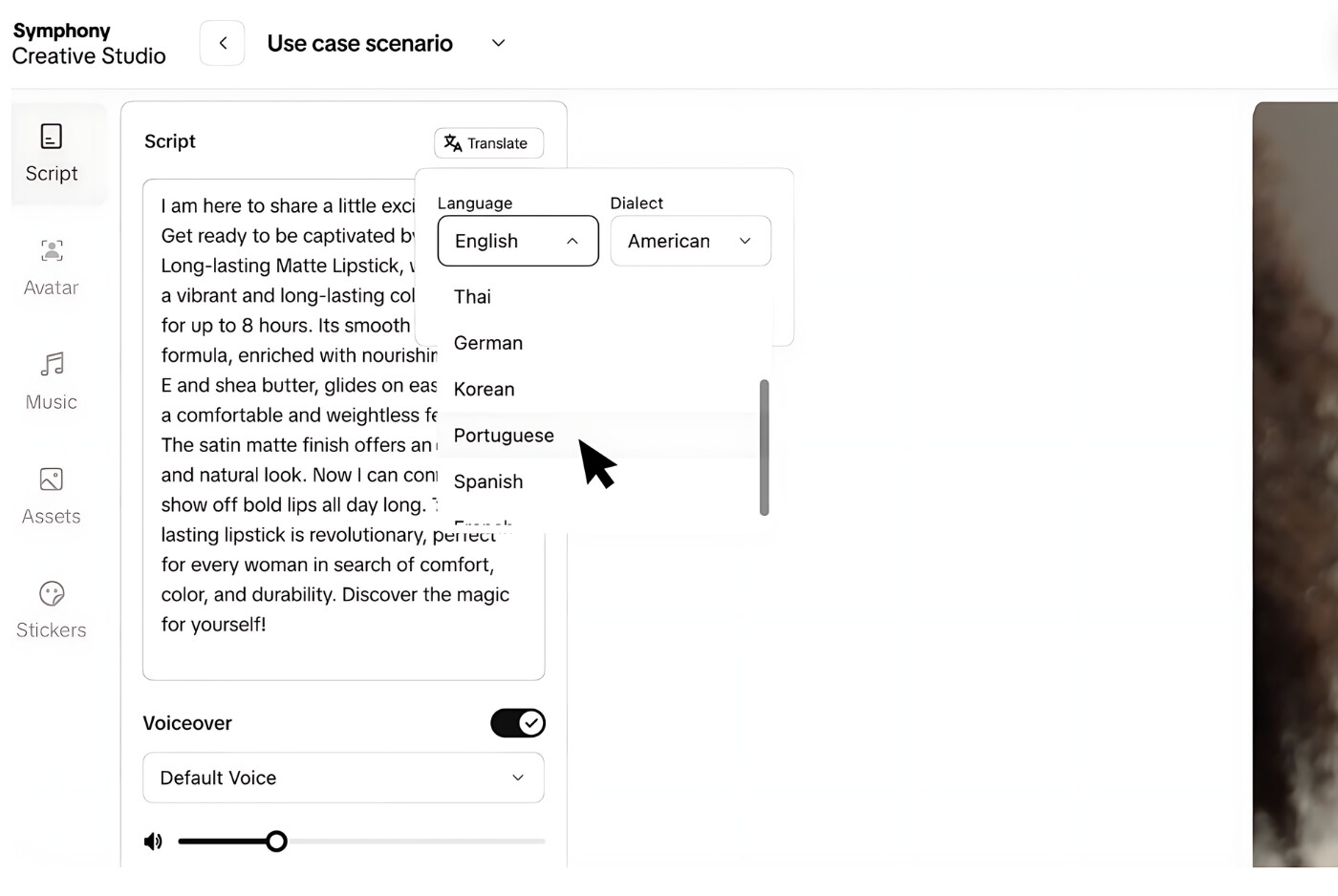Screen dimensions: 1338x896
Task: Open the Avatar panel icon
Action: (52, 251)
